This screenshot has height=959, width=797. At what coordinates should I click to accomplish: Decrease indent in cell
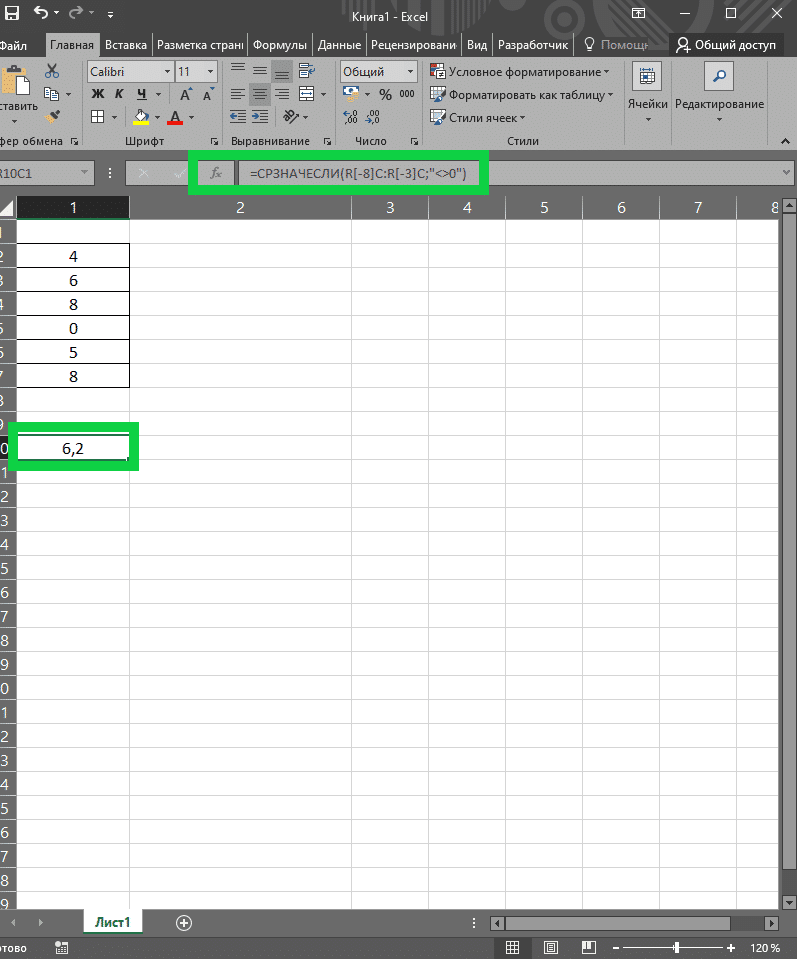point(238,117)
